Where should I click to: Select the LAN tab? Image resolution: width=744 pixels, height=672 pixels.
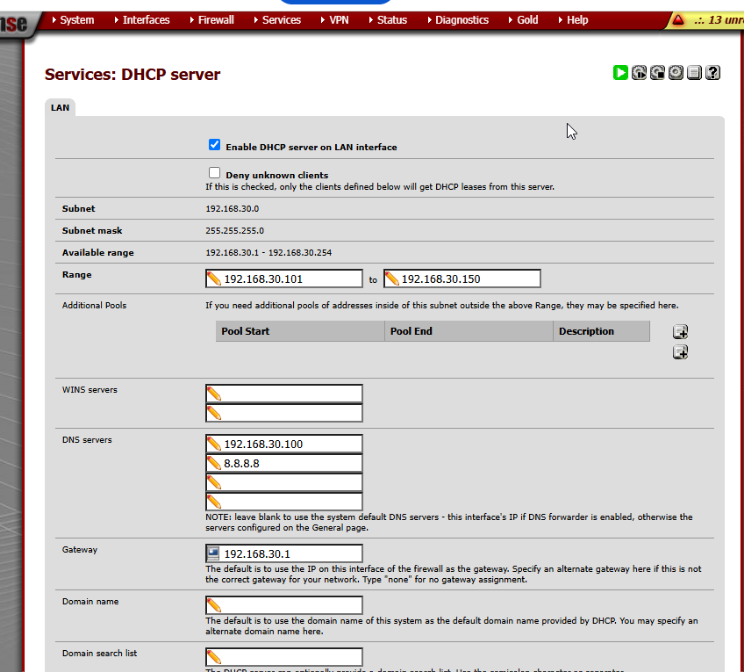point(60,107)
